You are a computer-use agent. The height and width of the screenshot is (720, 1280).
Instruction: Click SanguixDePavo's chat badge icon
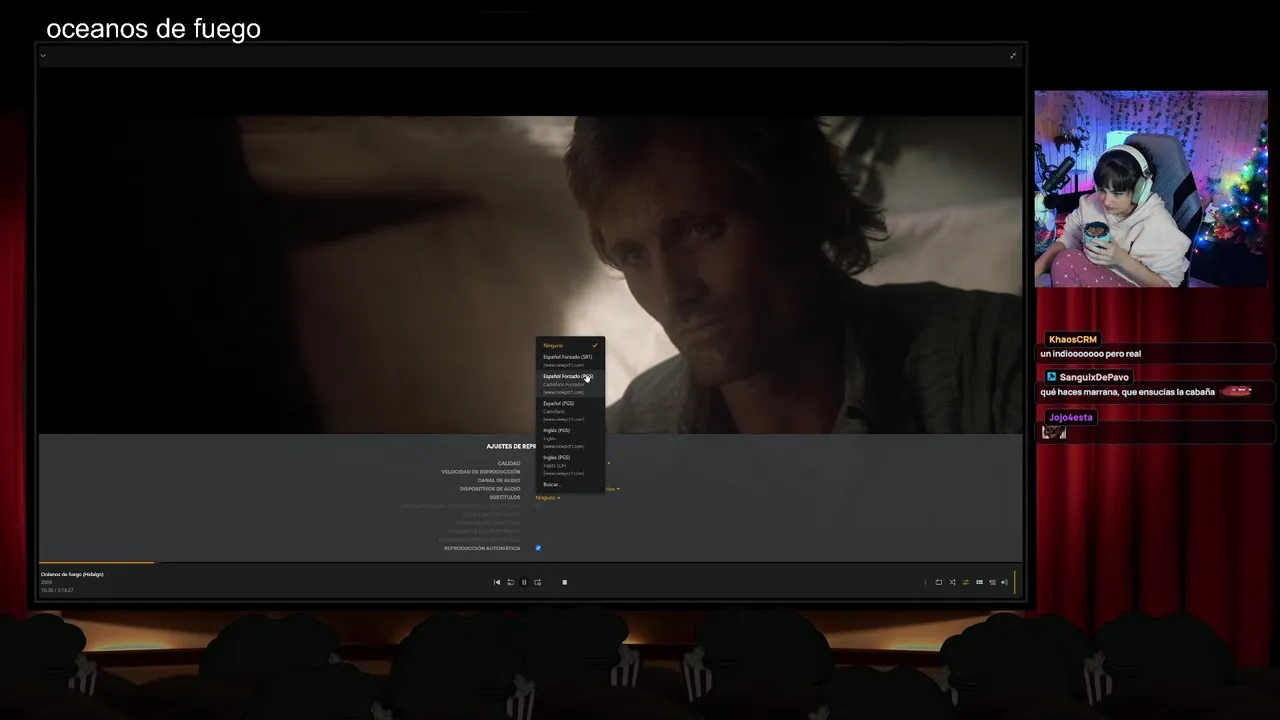pos(1052,377)
